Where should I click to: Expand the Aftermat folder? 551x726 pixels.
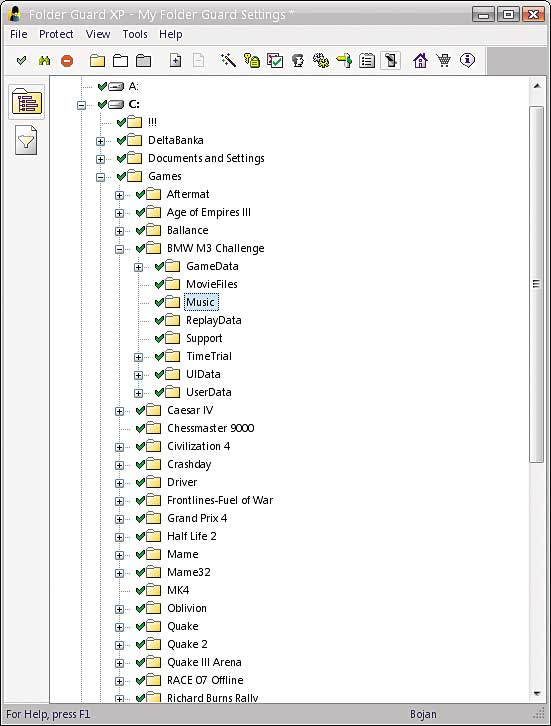pos(119,195)
